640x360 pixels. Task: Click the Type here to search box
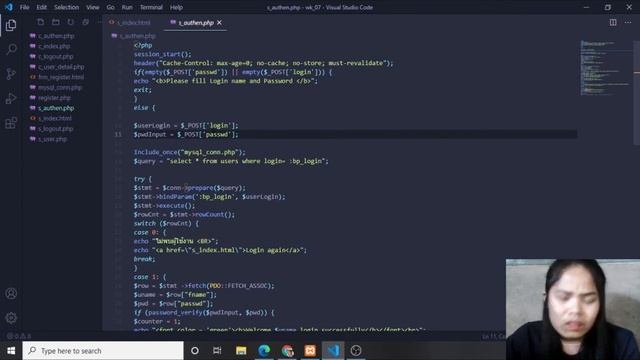coord(103,351)
